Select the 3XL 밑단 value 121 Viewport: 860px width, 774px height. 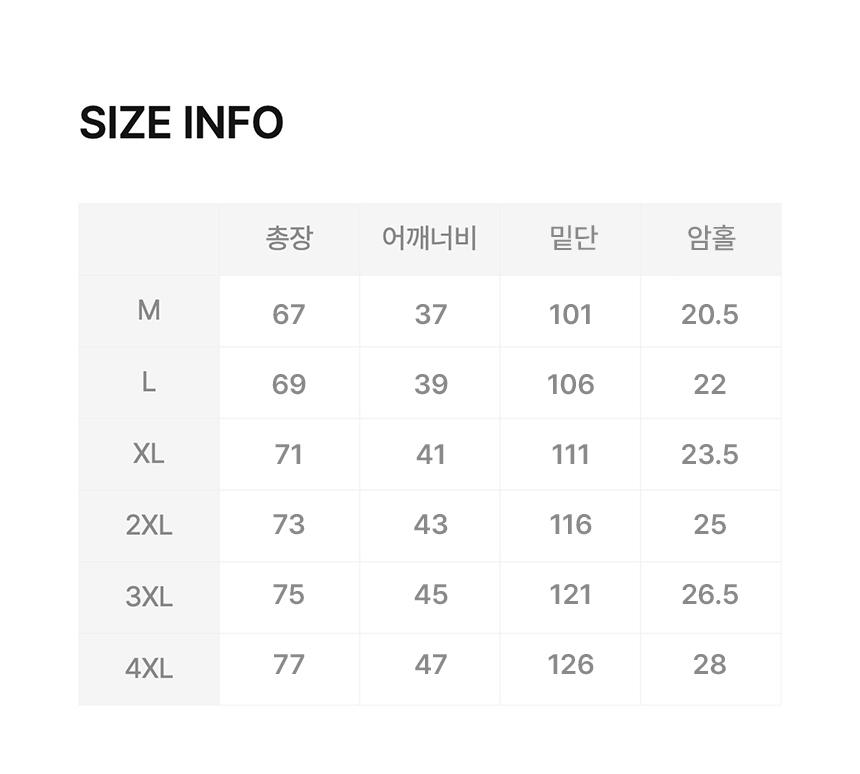[571, 594]
